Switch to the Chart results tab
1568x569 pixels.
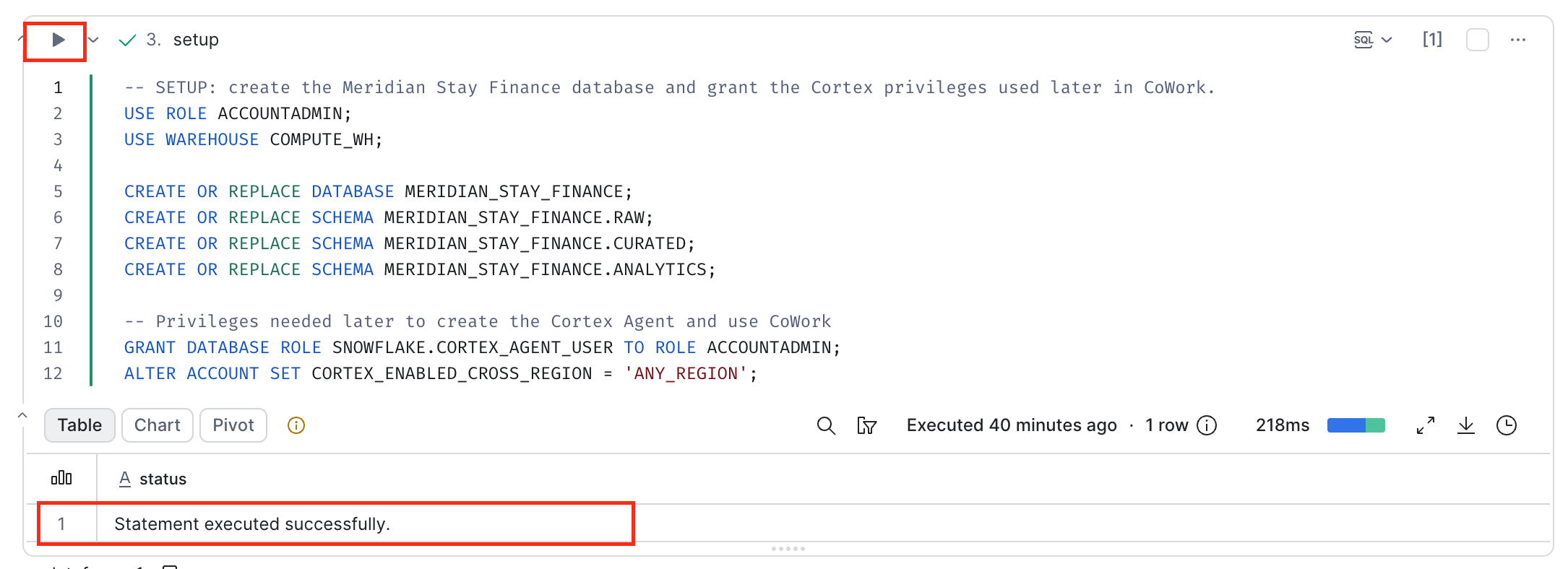158,425
